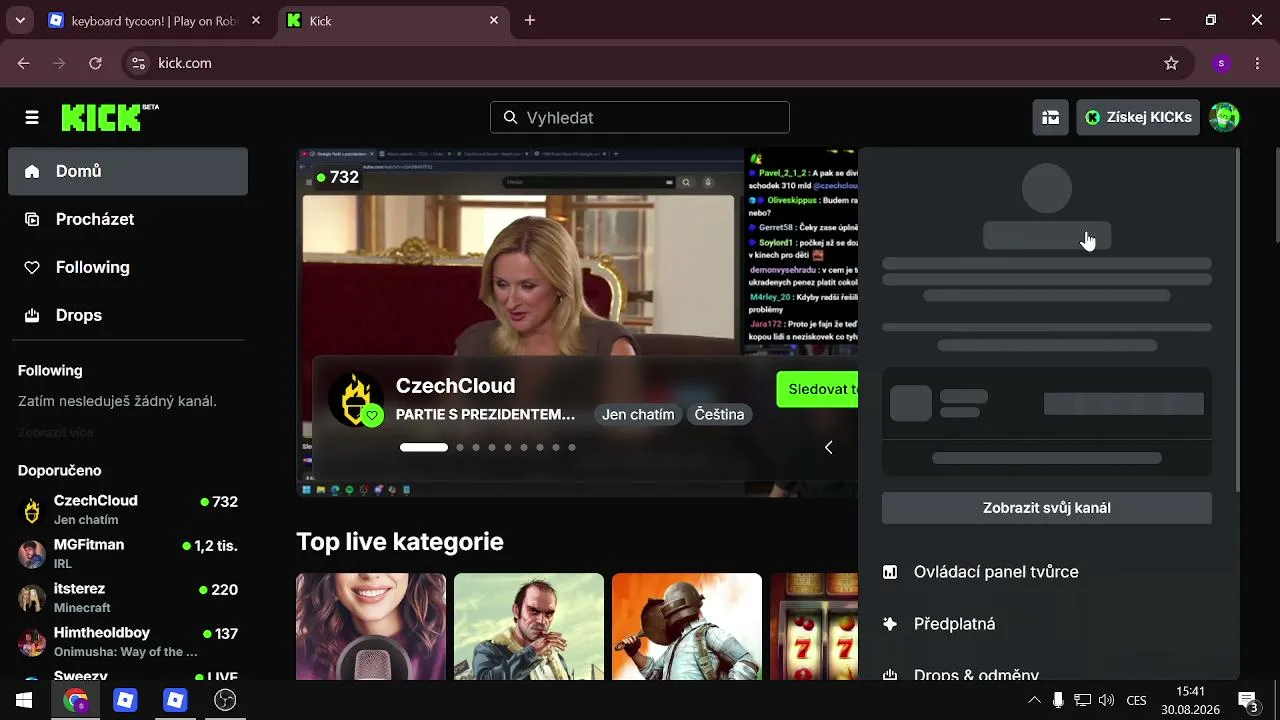Open the taskbar volume control
Screen dimensions: 1280x720
[1106, 700]
